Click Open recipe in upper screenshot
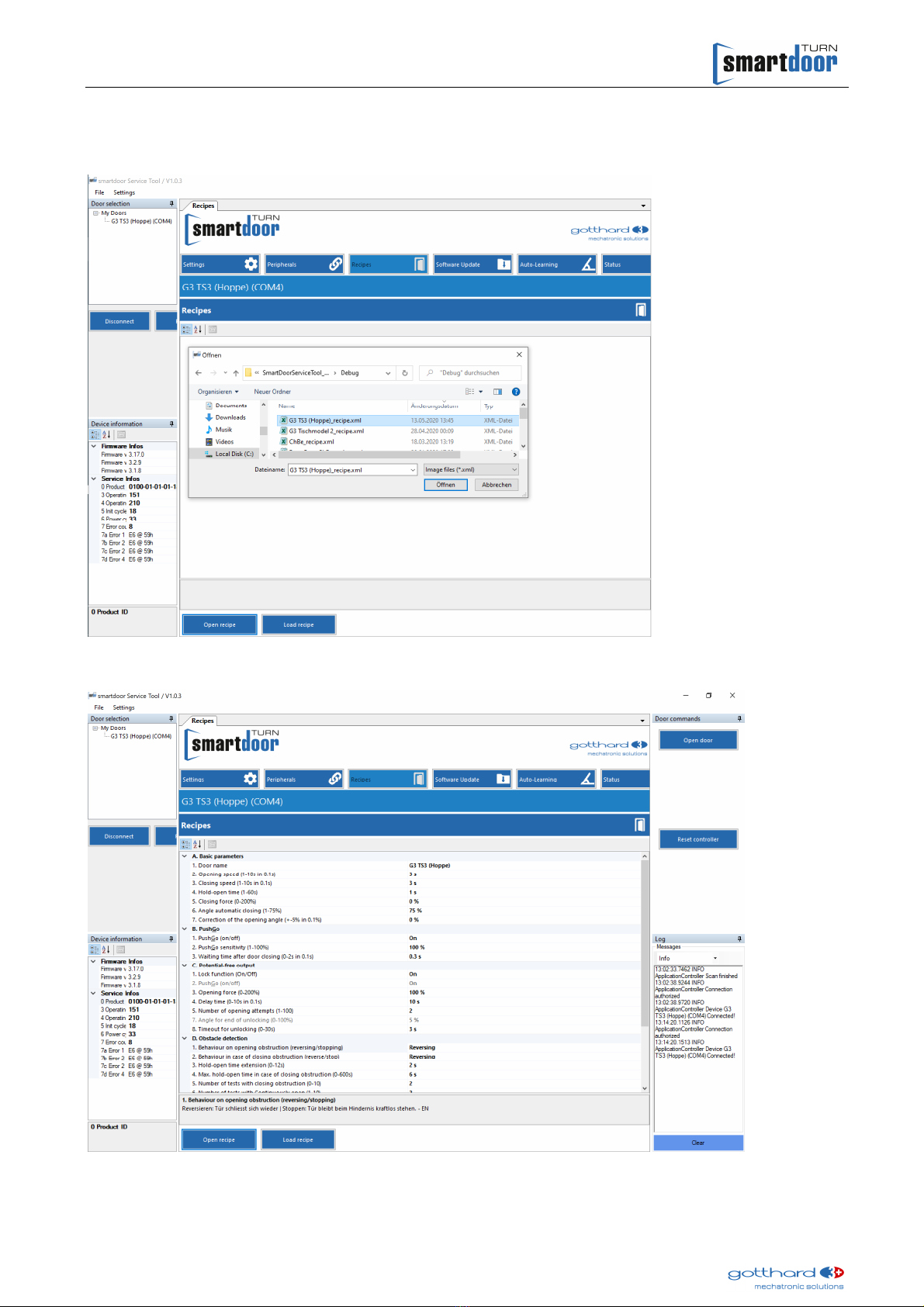924x1307 pixels. [x=220, y=625]
